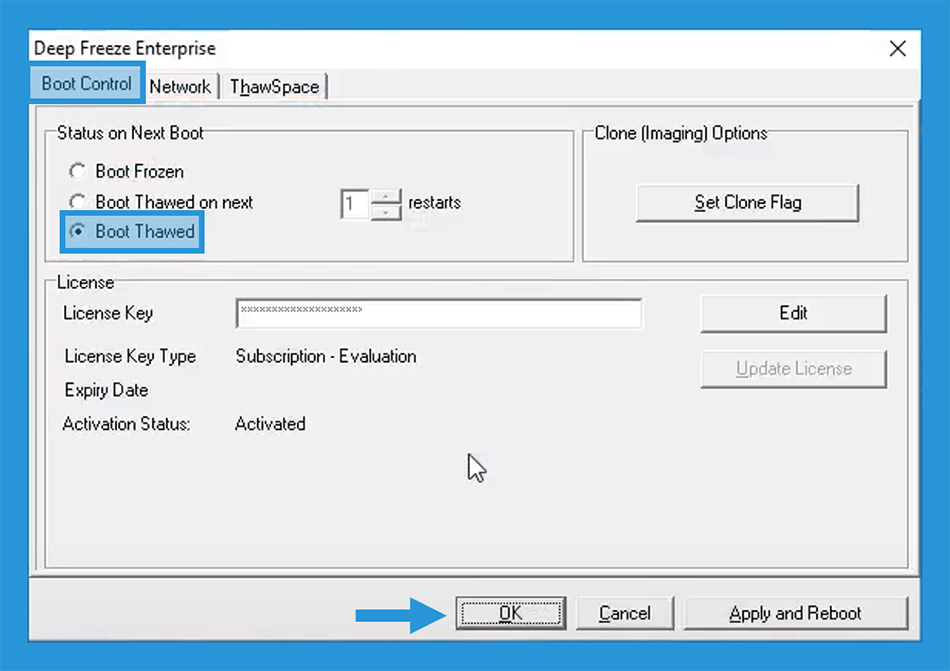Click the Edit license button
This screenshot has height=671, width=950.
793,313
